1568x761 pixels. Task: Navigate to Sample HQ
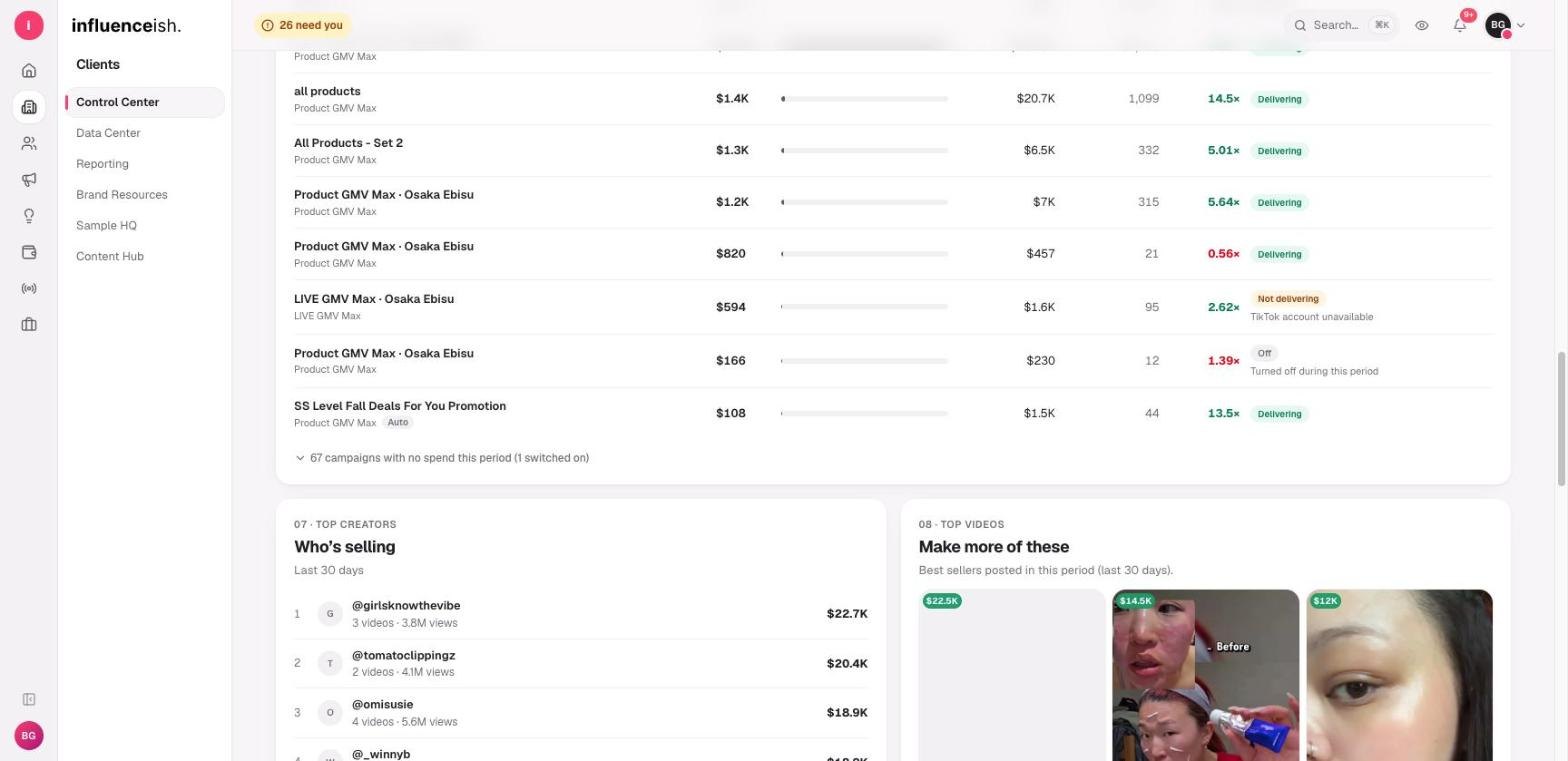pos(106,226)
